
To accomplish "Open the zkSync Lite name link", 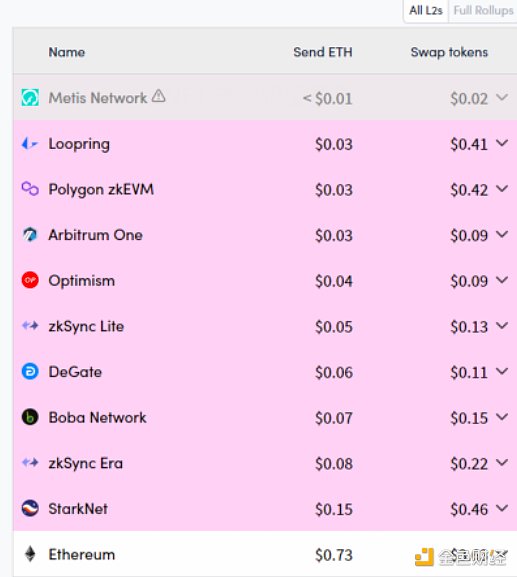I will [86, 326].
